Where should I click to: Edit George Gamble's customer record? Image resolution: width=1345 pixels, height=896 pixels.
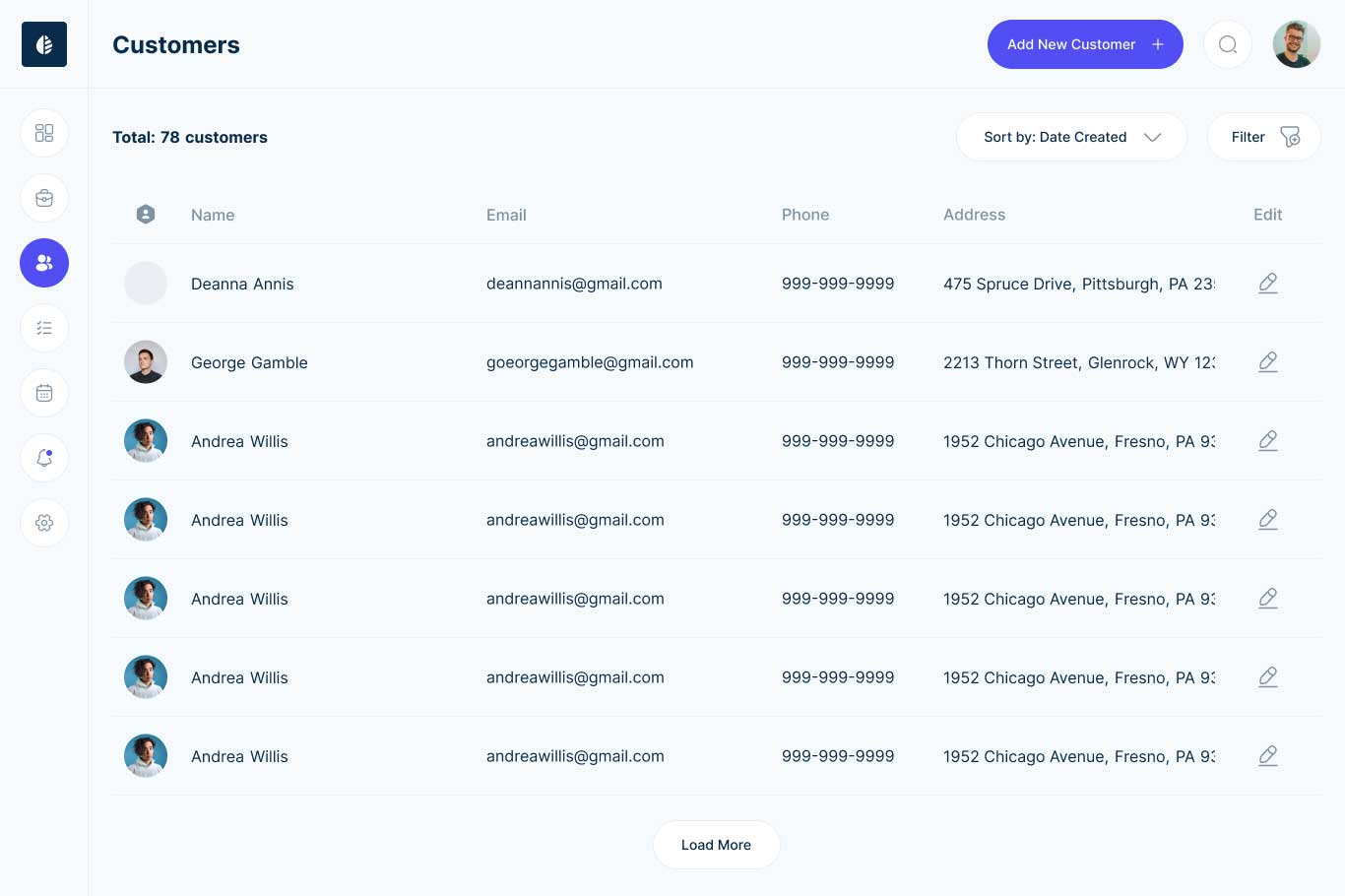(x=1267, y=362)
